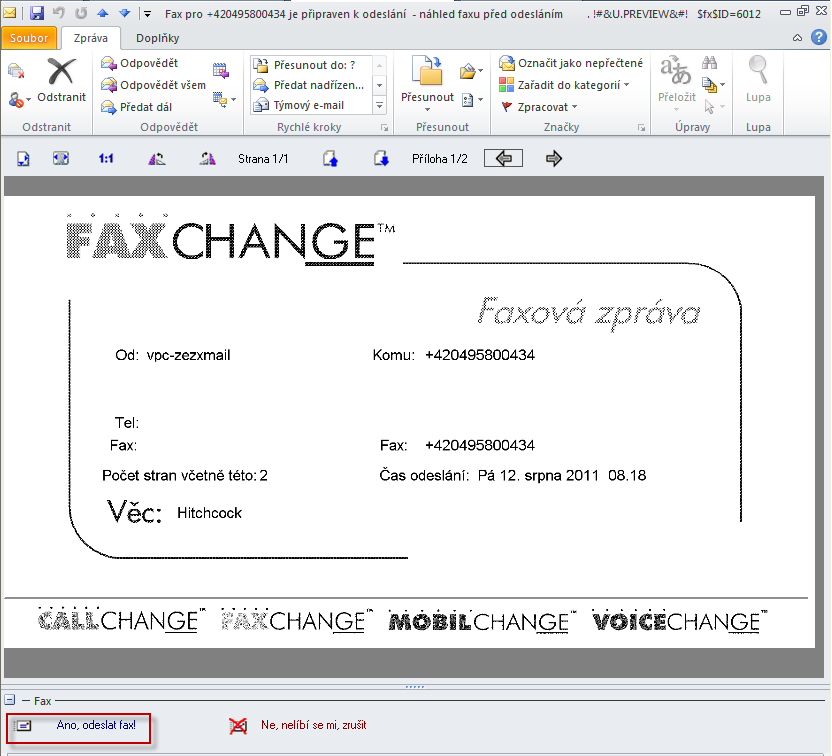Open the Junk mail dropdown in Odstranit group
Viewport: 832px width, 756px height.
(x=20, y=99)
